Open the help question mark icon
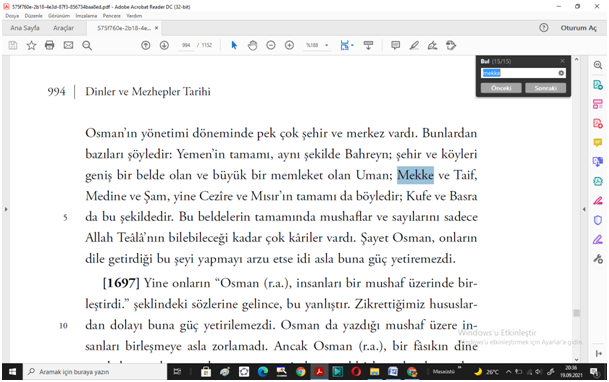609x382 pixels. (x=544, y=28)
